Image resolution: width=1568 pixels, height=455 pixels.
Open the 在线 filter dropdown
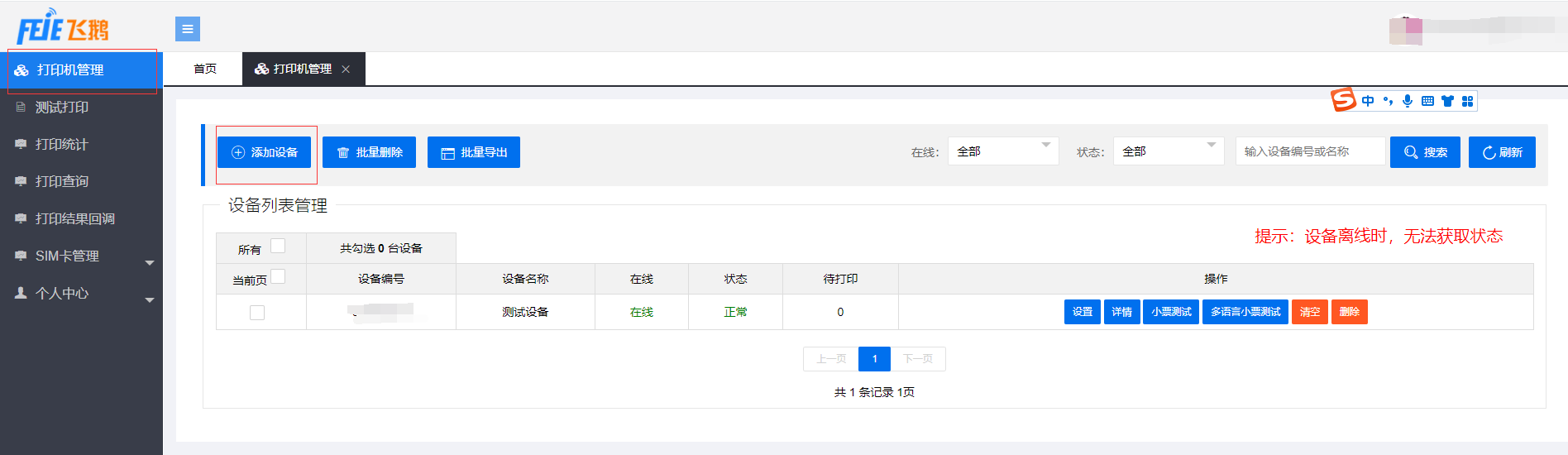click(x=1002, y=151)
